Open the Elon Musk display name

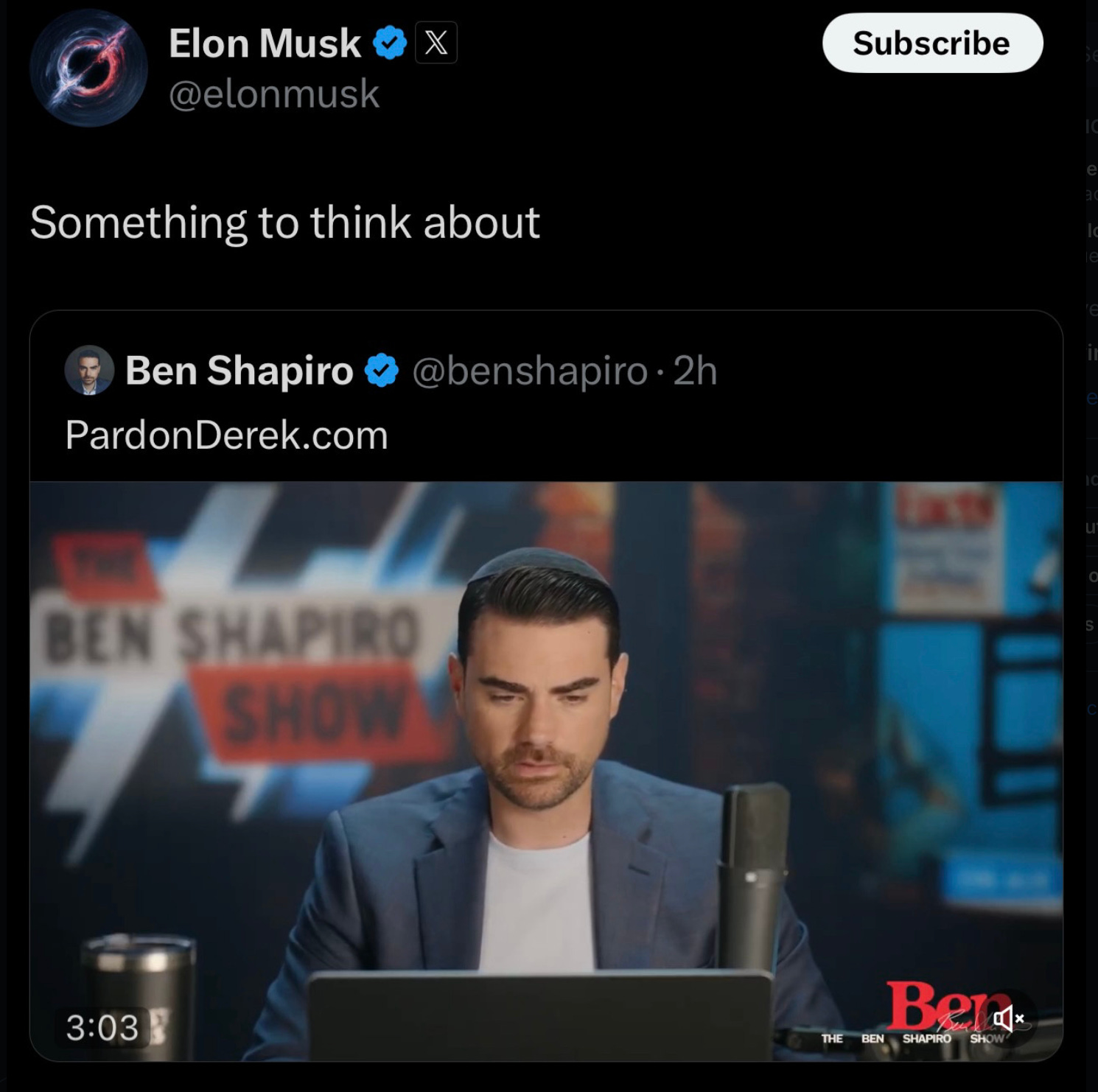click(265, 43)
